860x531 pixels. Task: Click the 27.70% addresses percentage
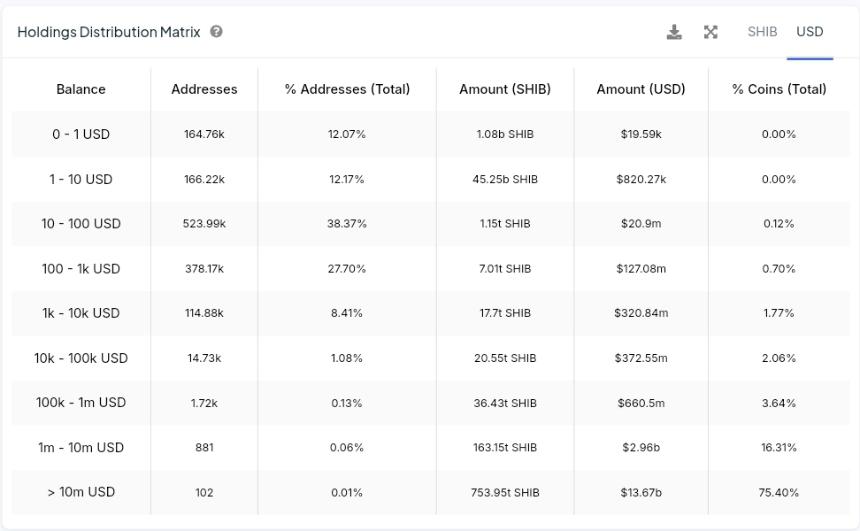pos(347,269)
